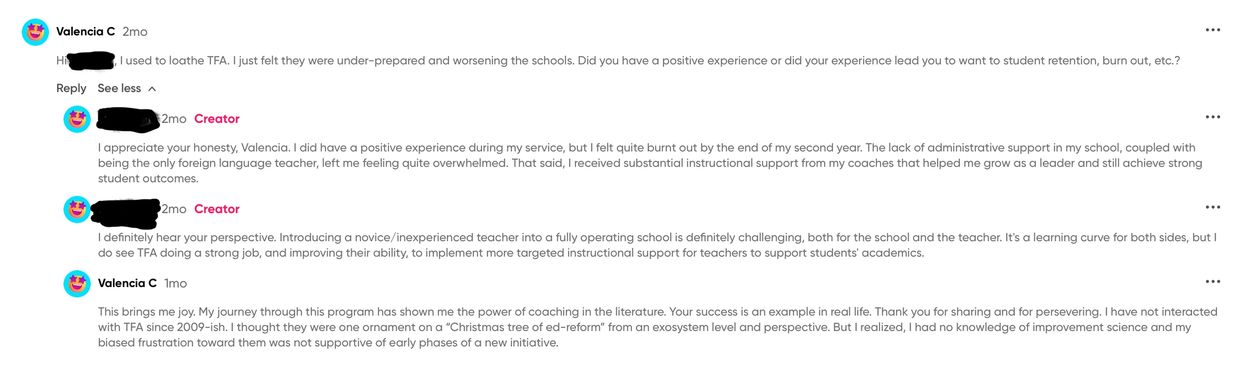Click 2mo timestamp on second Creator reply

pos(174,209)
